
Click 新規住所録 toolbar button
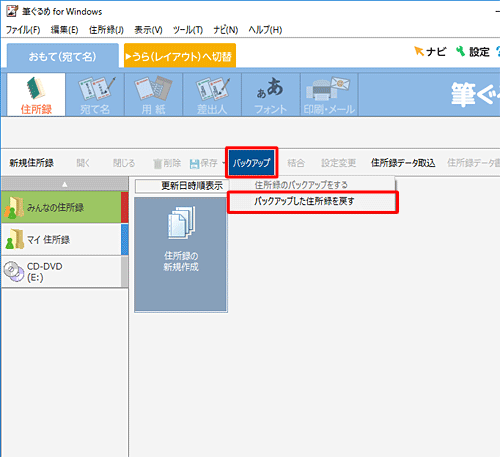[31, 163]
